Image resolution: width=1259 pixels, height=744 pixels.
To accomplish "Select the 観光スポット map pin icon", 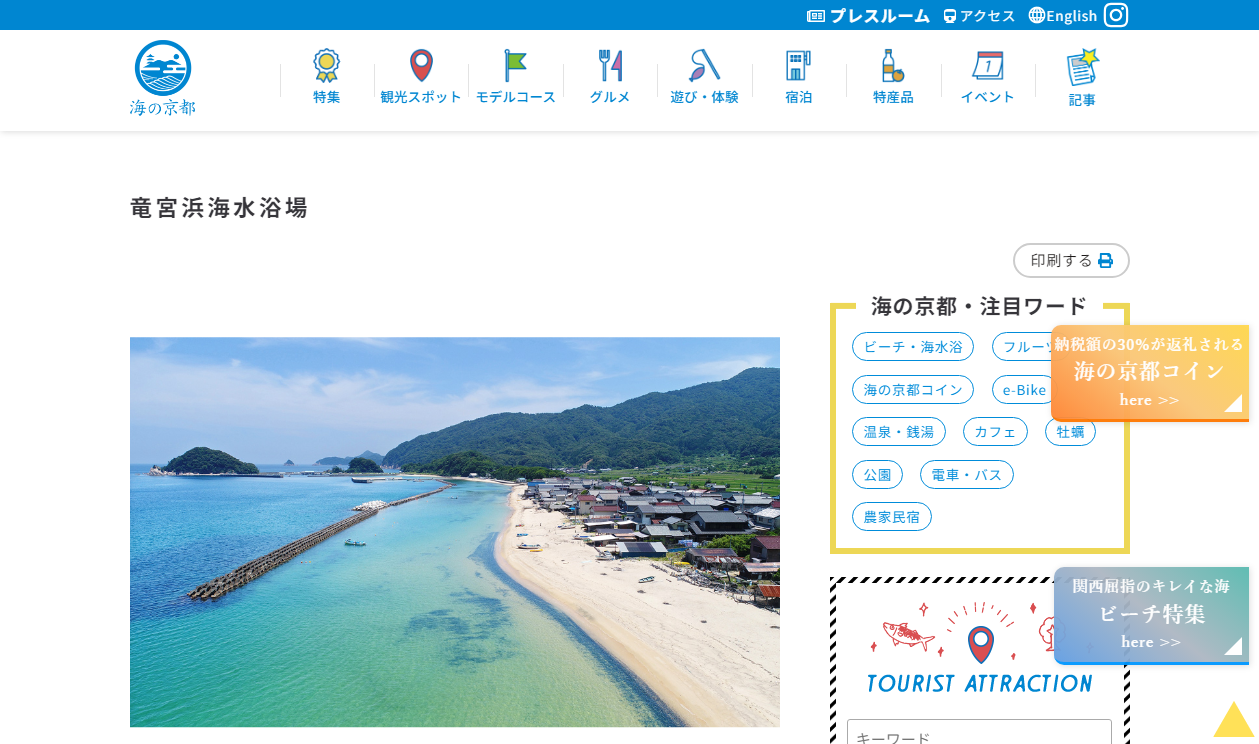I will pyautogui.click(x=421, y=66).
